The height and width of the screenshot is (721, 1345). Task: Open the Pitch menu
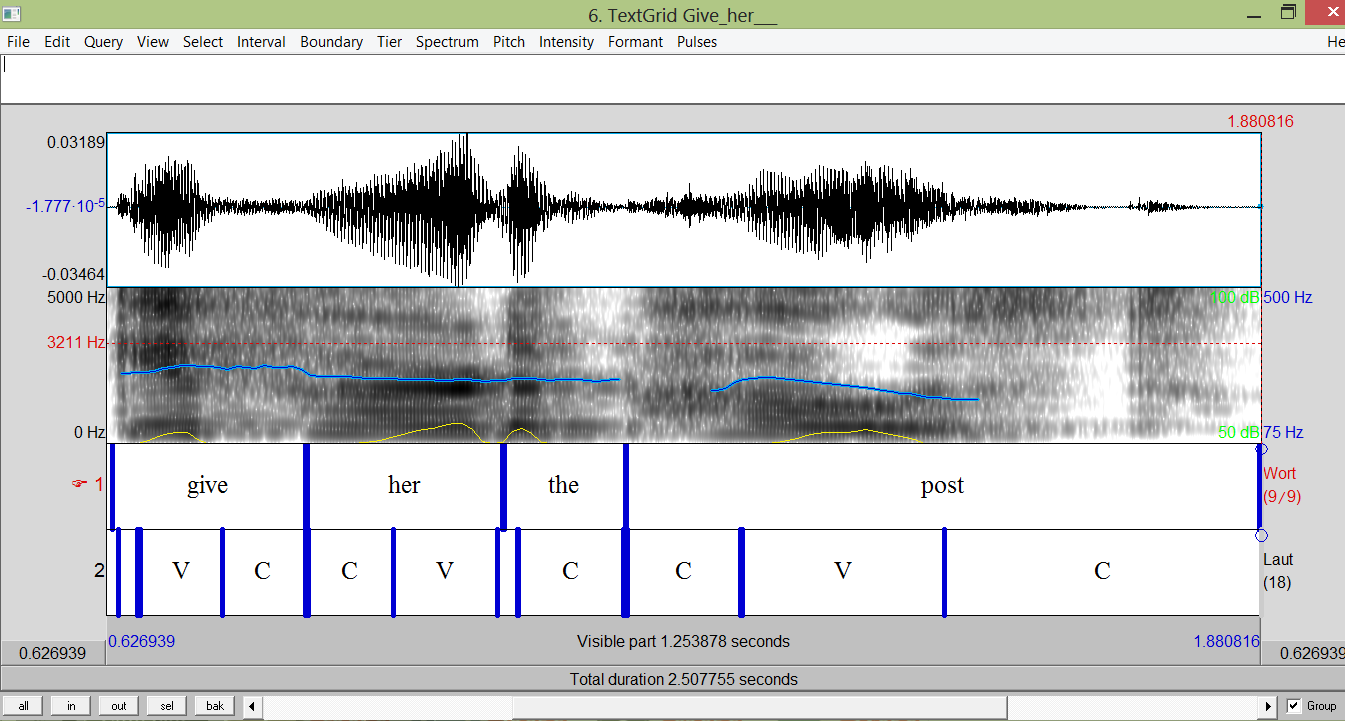pyautogui.click(x=508, y=42)
